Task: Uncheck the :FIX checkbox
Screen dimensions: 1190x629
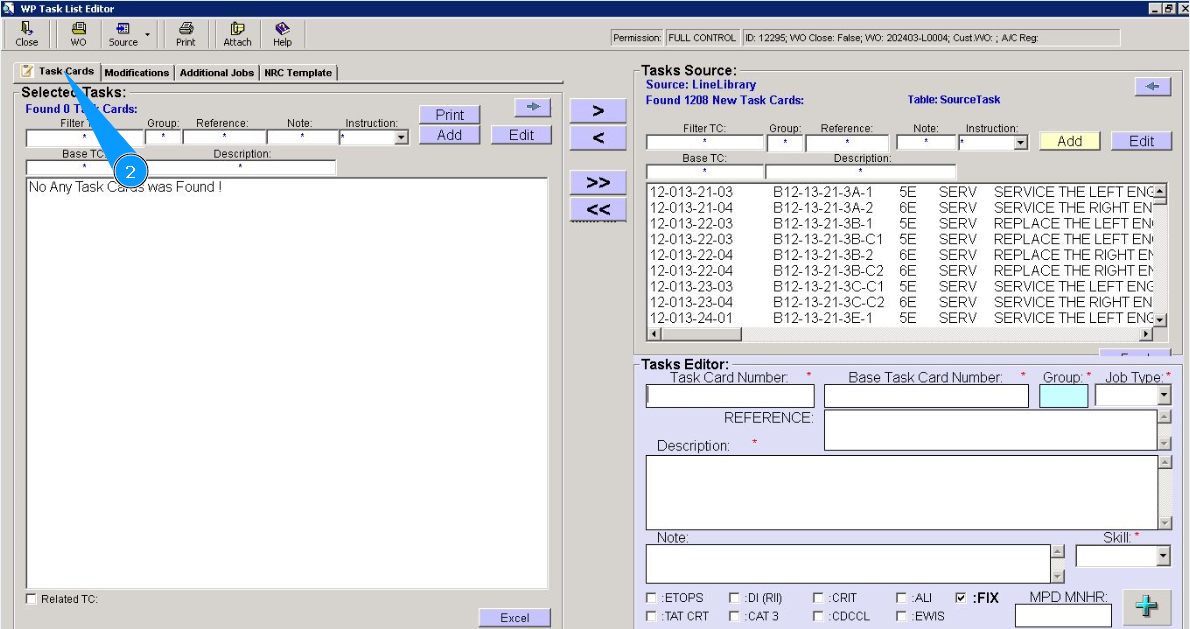Action: click(961, 598)
